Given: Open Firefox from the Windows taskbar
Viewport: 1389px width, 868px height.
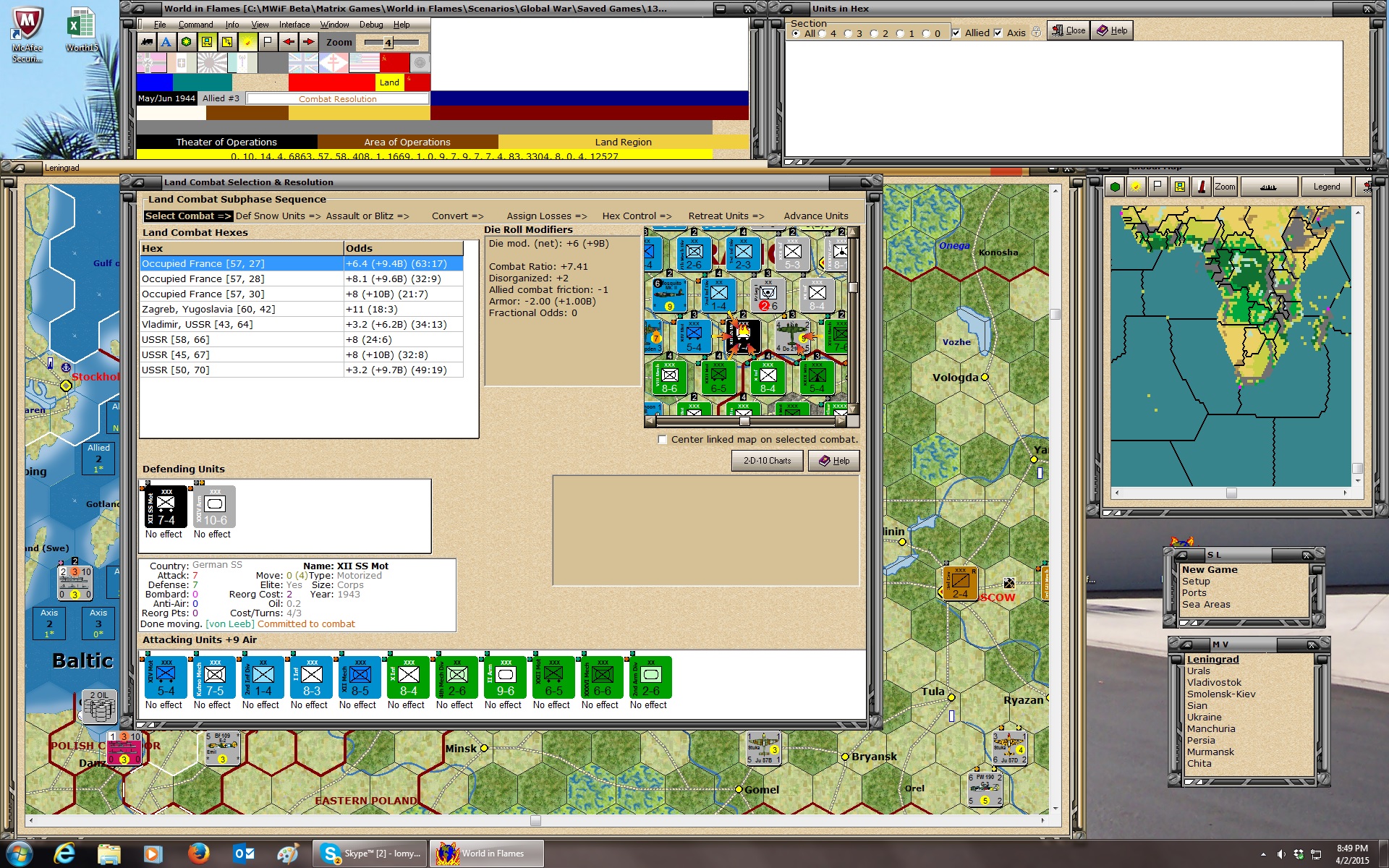Looking at the screenshot, I should tap(198, 854).
